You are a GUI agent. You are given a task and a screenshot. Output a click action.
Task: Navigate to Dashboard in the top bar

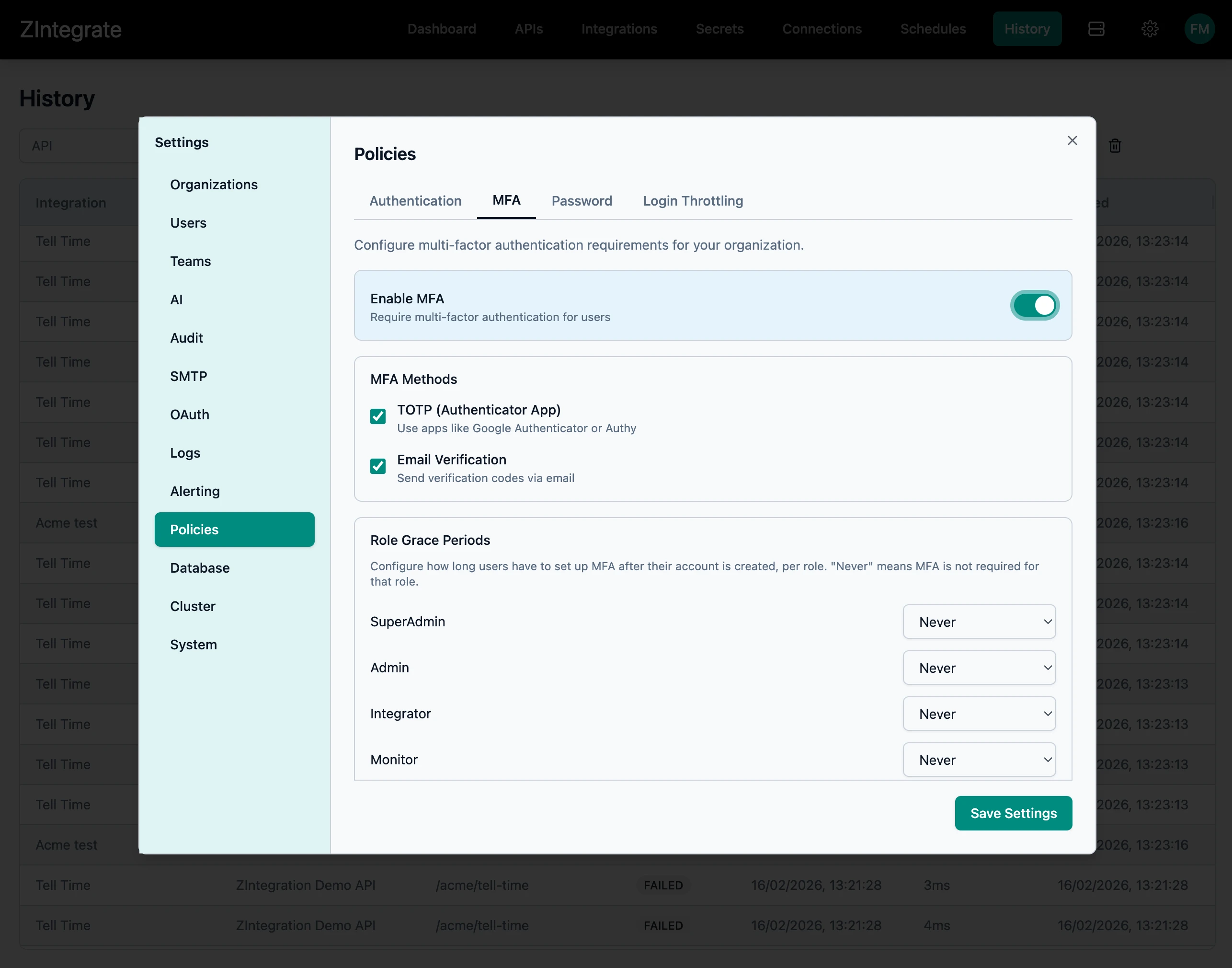point(442,29)
